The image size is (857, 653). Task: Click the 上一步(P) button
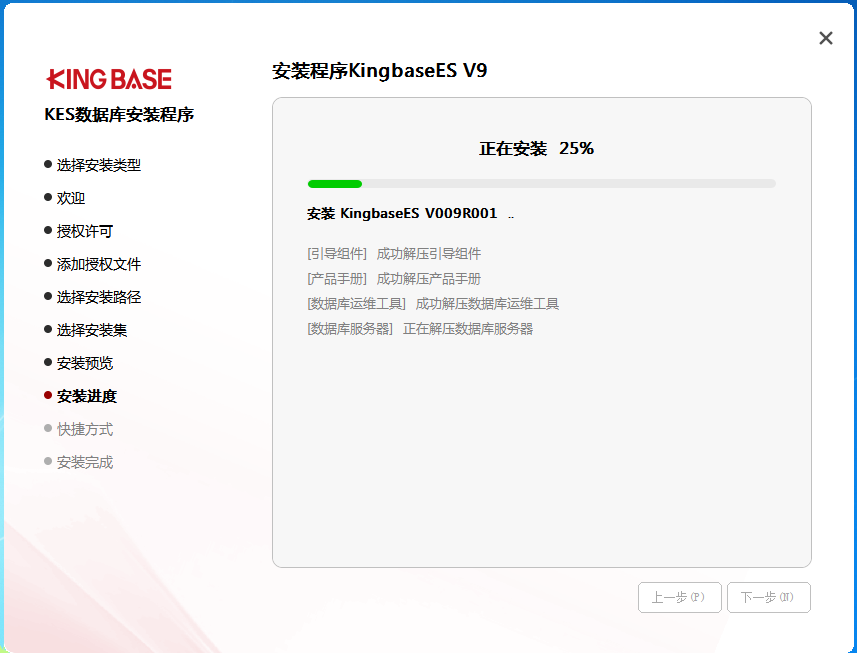coord(679,597)
